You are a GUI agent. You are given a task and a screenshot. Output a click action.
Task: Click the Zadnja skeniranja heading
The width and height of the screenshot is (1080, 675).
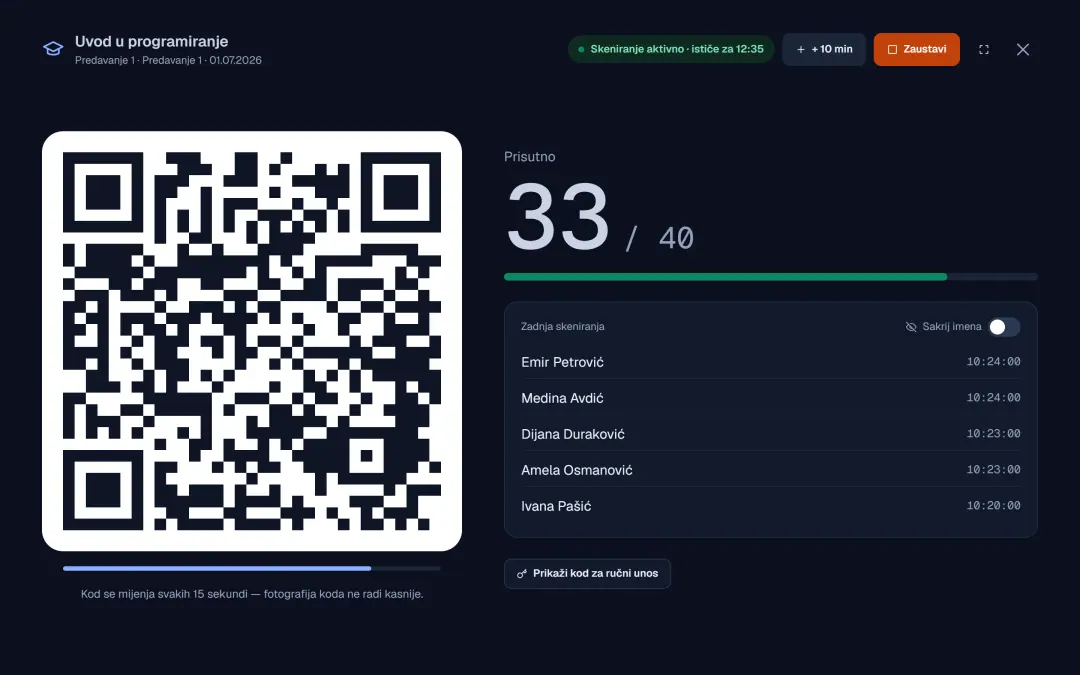point(563,326)
